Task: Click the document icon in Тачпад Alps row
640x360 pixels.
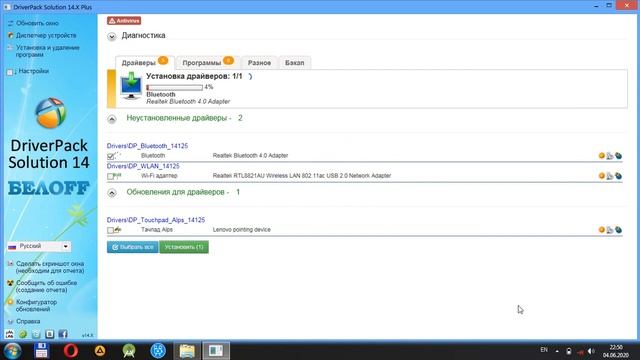Action: [610, 230]
